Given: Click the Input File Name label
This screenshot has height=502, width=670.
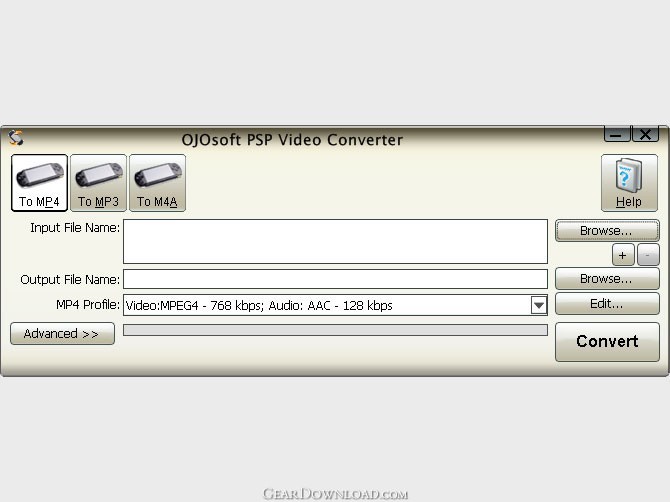Looking at the screenshot, I should [75, 228].
